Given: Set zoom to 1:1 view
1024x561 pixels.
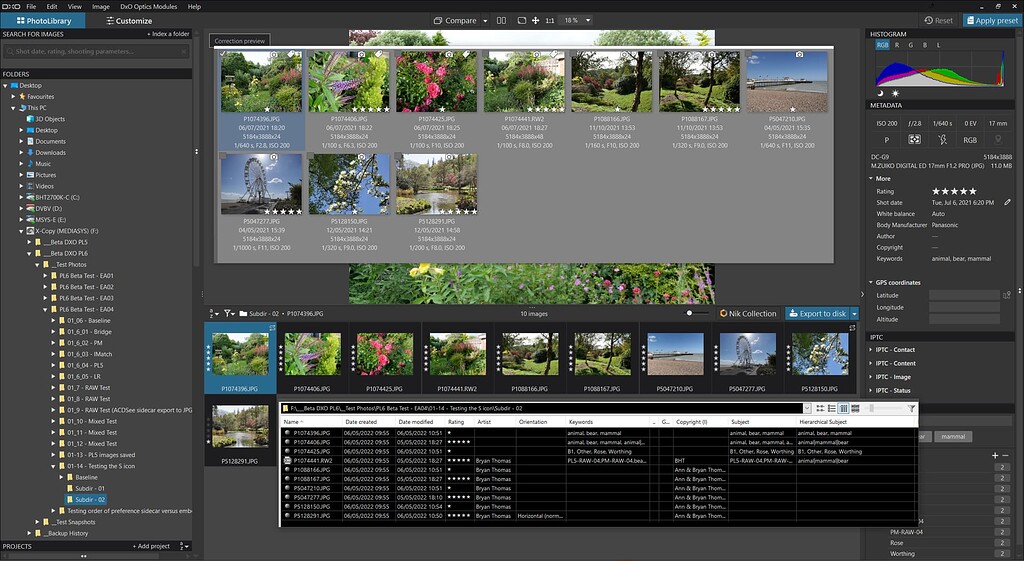Looking at the screenshot, I should tap(549, 20).
